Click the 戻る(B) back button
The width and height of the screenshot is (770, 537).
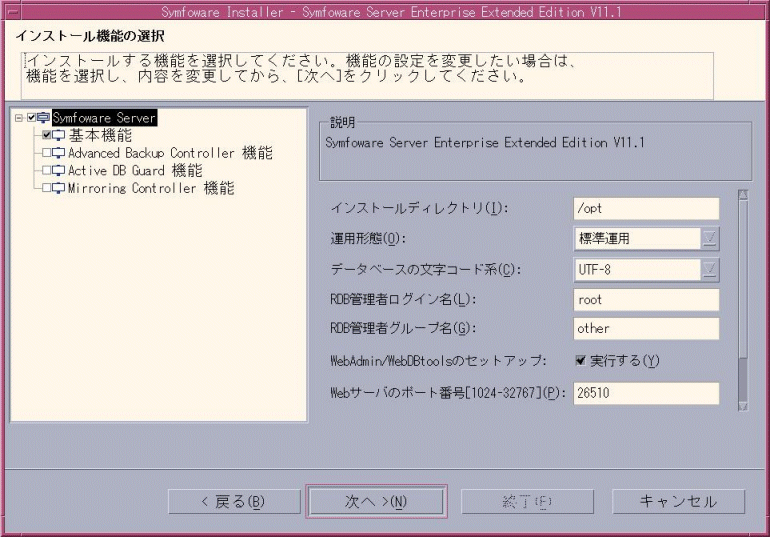click(x=234, y=502)
